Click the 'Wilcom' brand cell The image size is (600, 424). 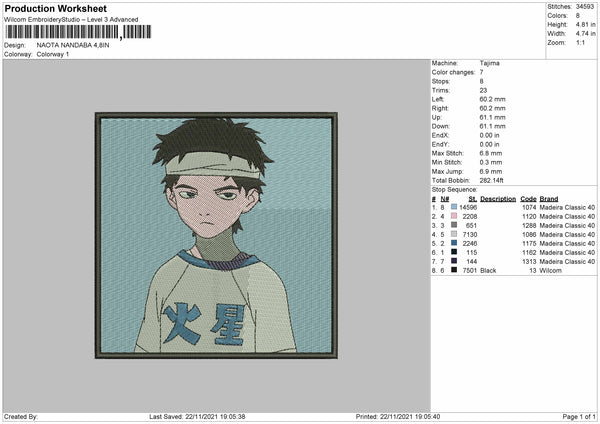pos(551,271)
